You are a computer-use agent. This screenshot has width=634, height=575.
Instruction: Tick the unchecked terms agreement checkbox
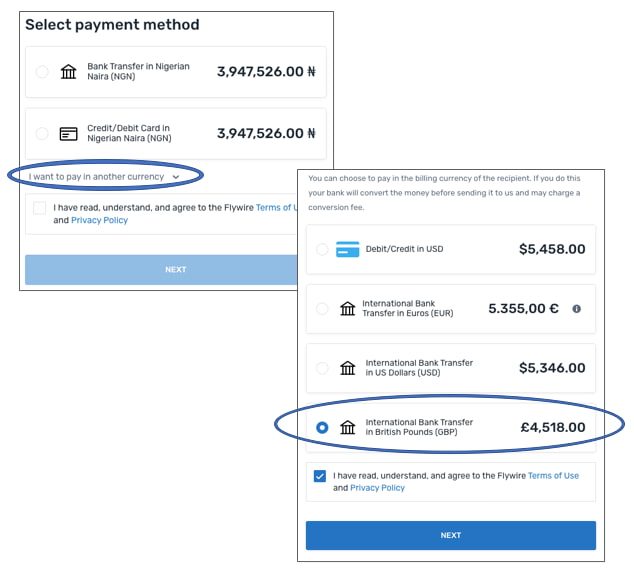pos(39,208)
